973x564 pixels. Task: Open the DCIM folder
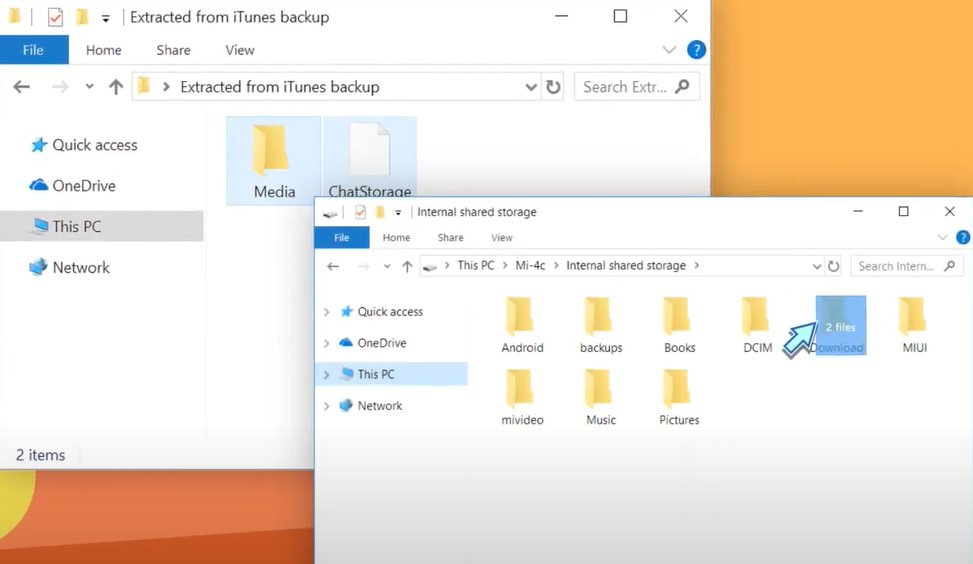[758, 325]
